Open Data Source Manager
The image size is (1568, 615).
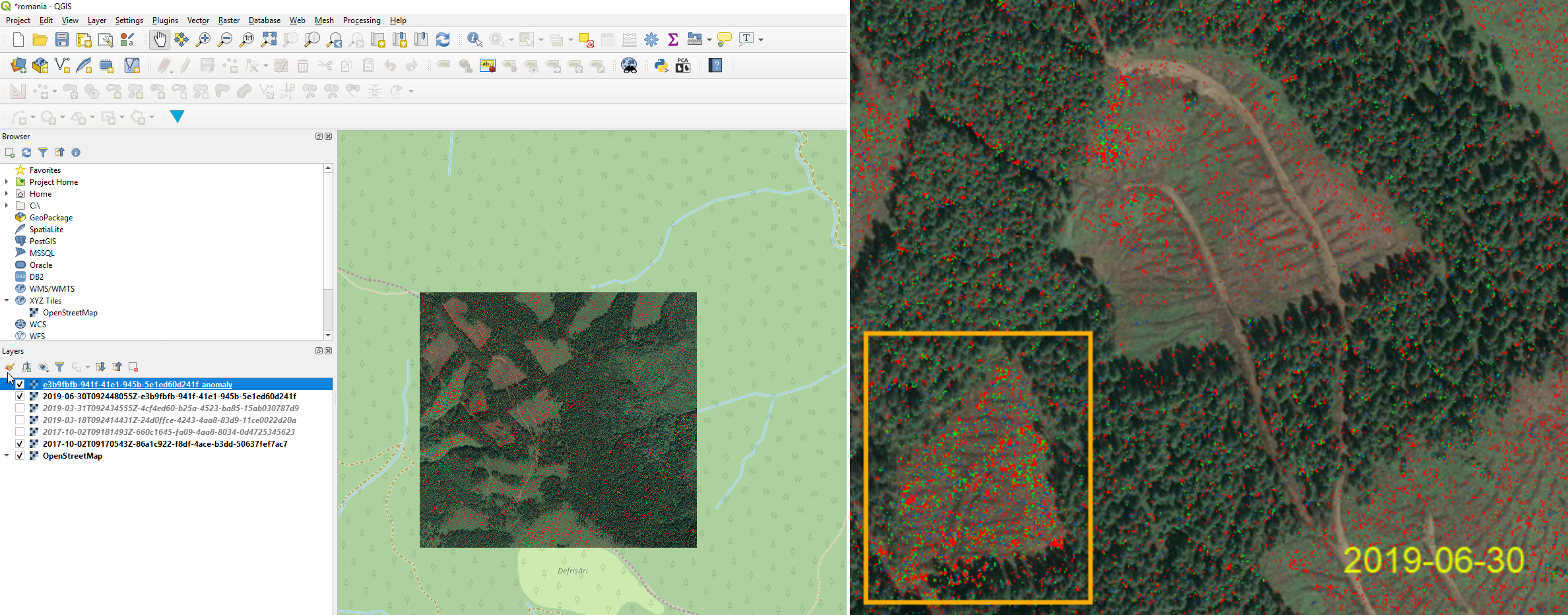(x=18, y=65)
